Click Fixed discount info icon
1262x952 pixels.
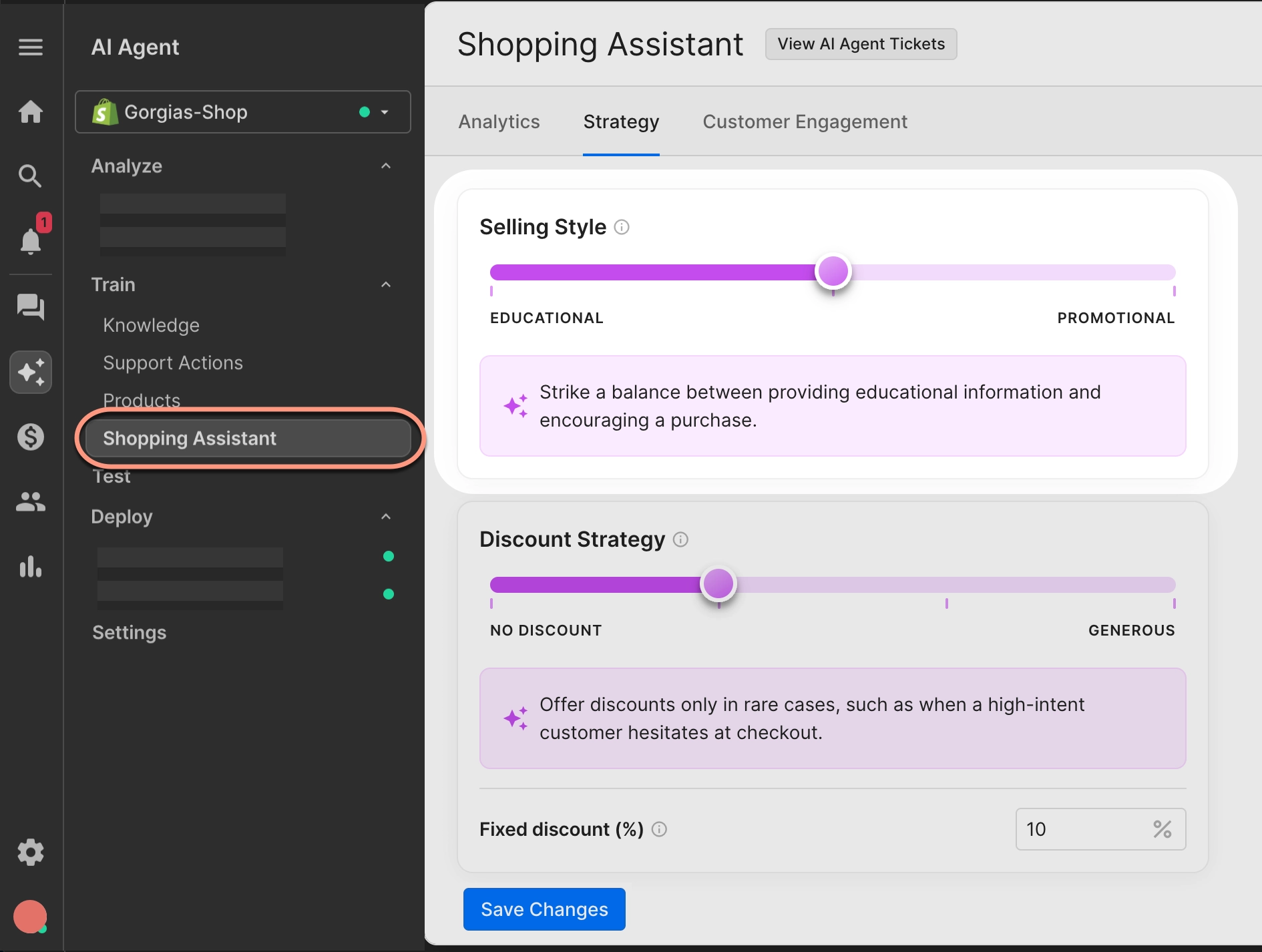pyautogui.click(x=659, y=829)
